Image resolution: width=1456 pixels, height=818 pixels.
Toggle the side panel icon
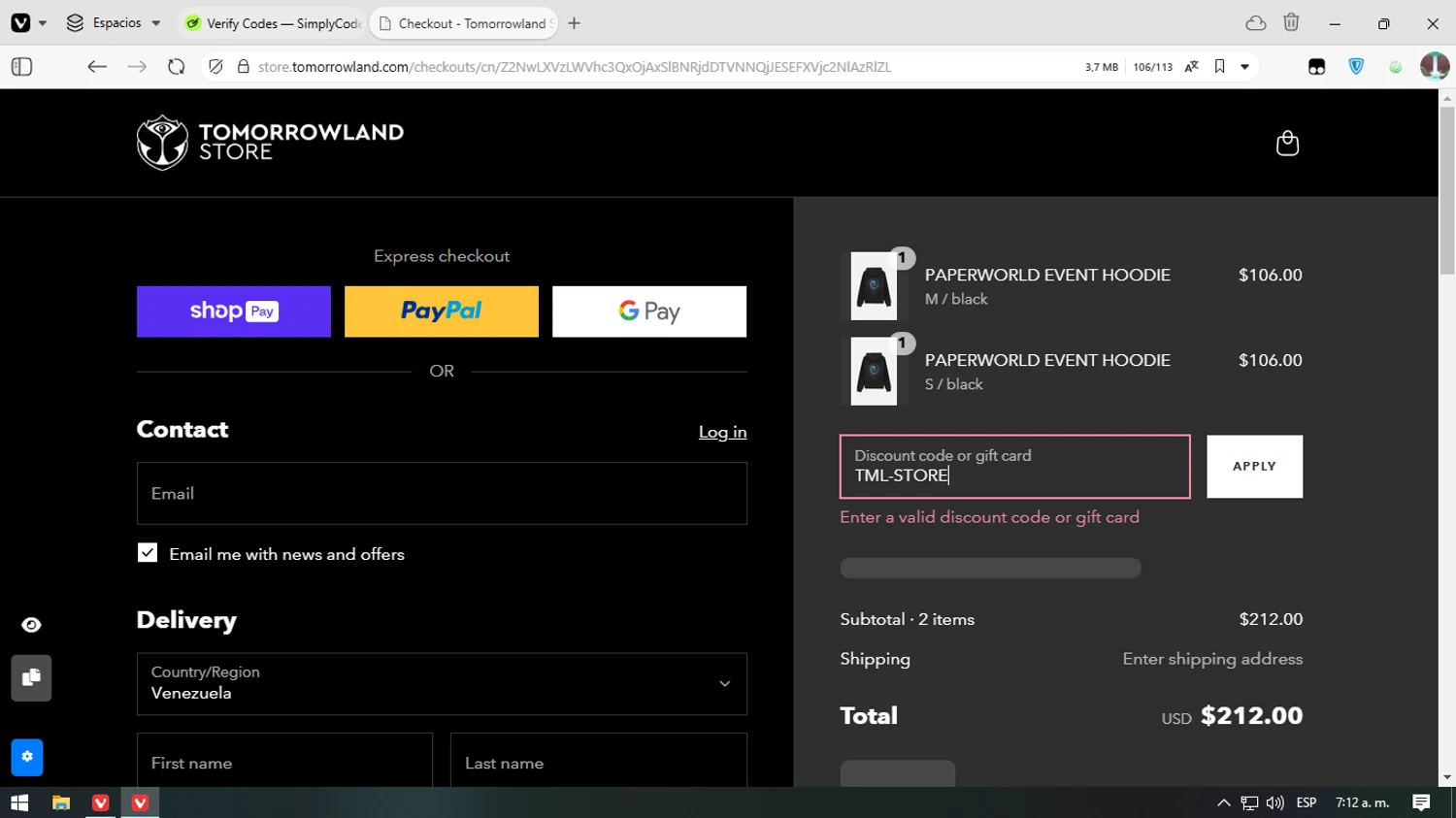click(x=21, y=67)
